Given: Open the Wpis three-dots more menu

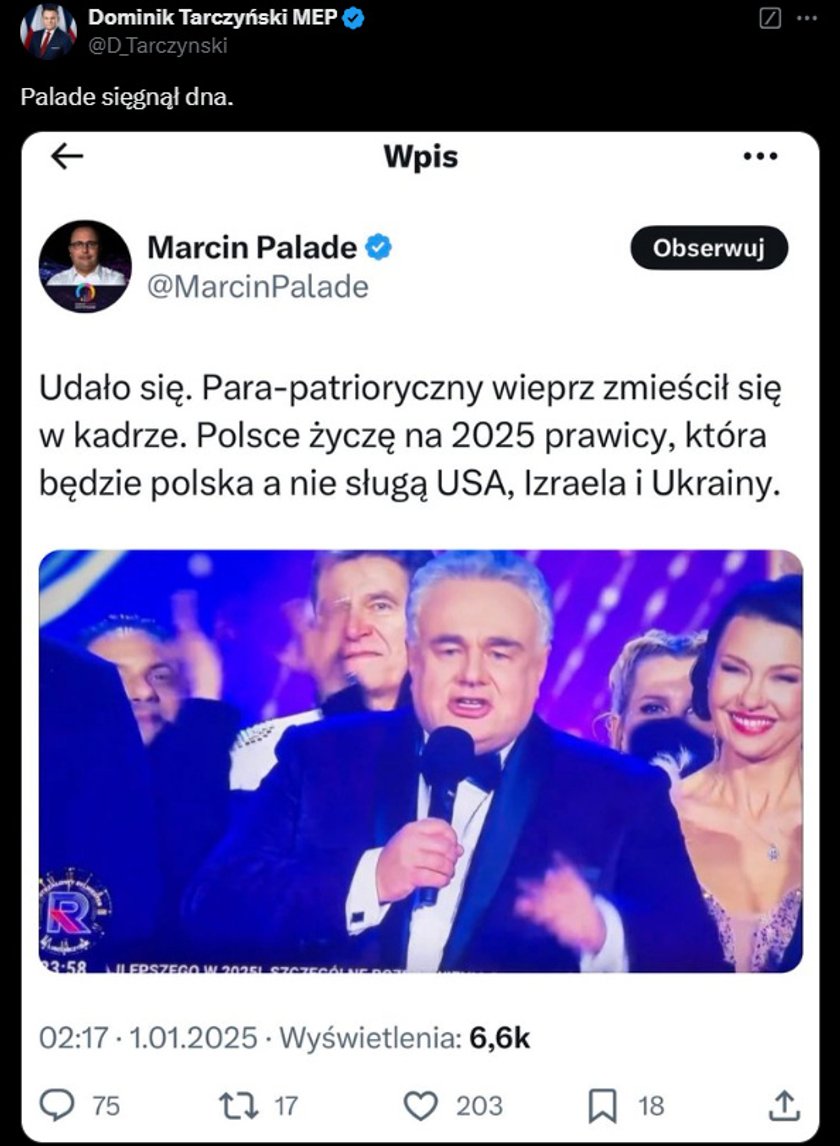Looking at the screenshot, I should tap(760, 156).
